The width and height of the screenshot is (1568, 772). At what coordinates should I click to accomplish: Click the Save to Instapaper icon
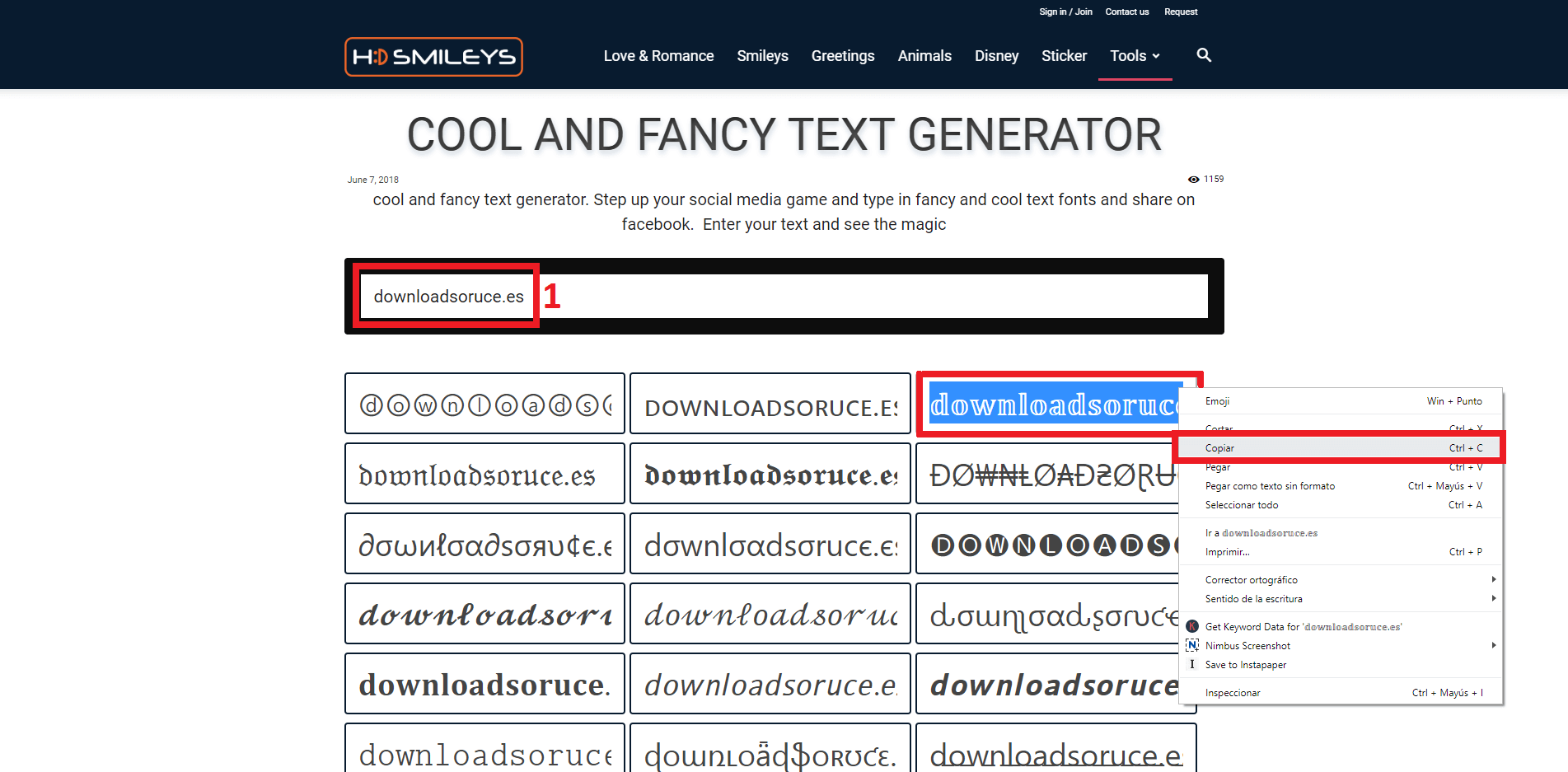1191,664
